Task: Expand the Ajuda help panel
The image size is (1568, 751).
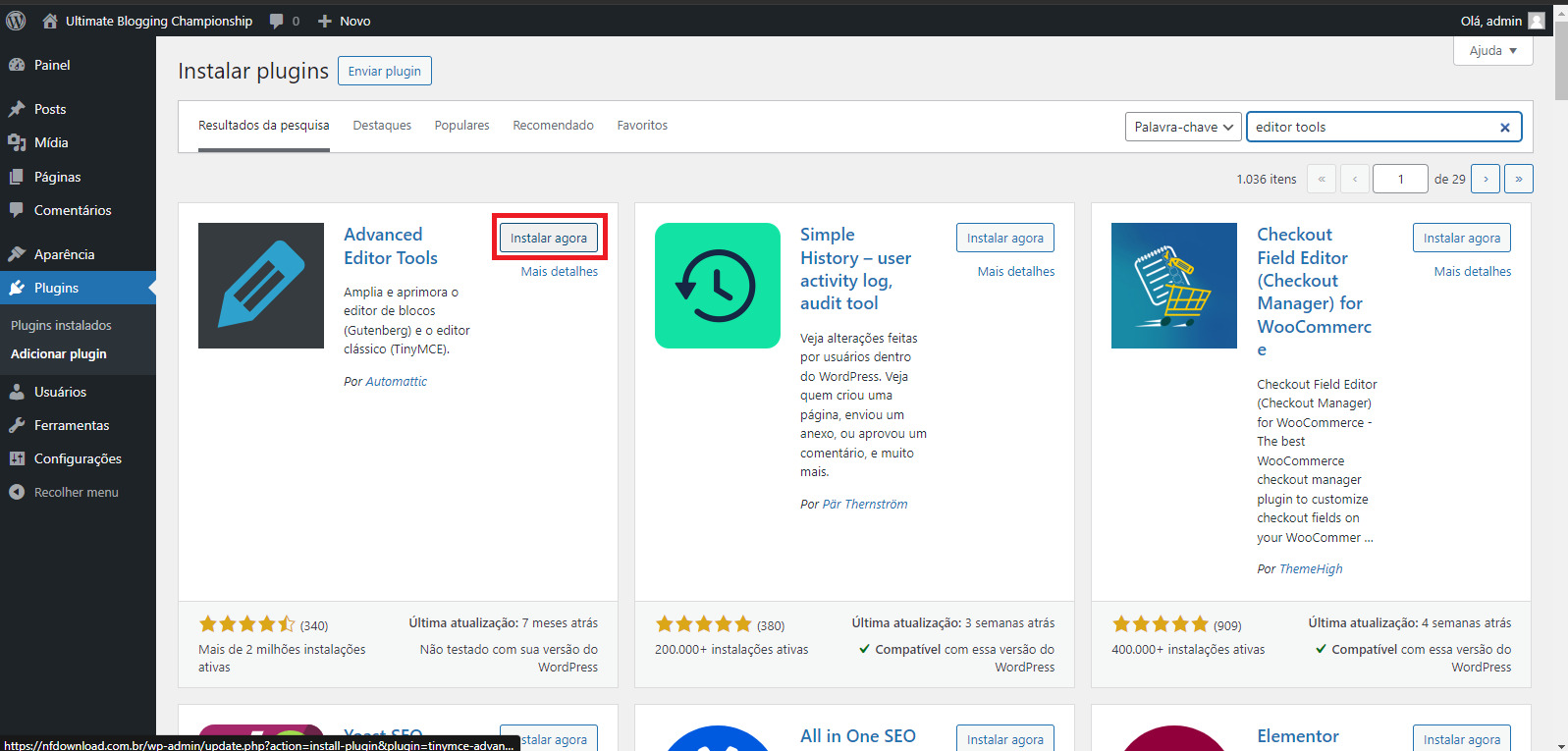Action: (1492, 50)
